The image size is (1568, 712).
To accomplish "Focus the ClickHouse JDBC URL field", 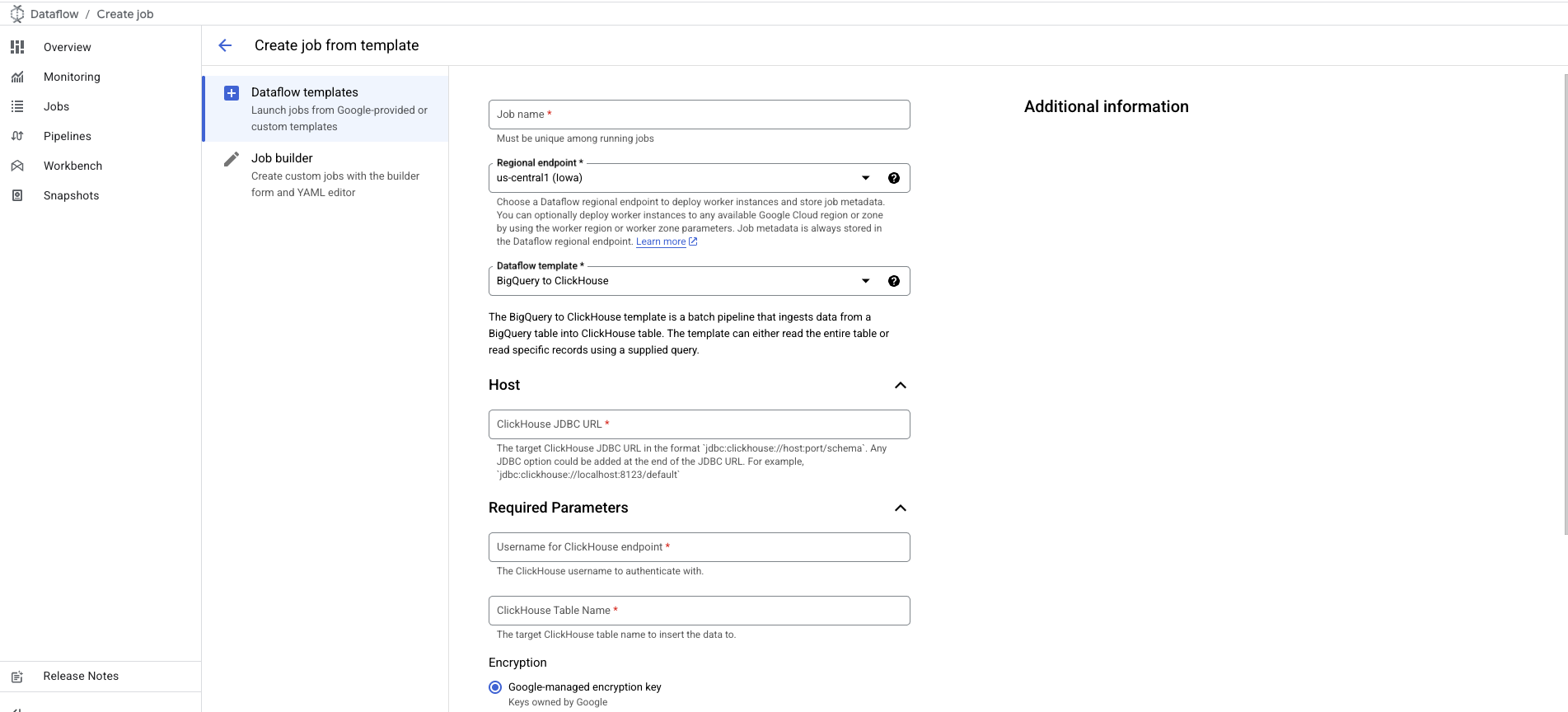I will click(699, 424).
